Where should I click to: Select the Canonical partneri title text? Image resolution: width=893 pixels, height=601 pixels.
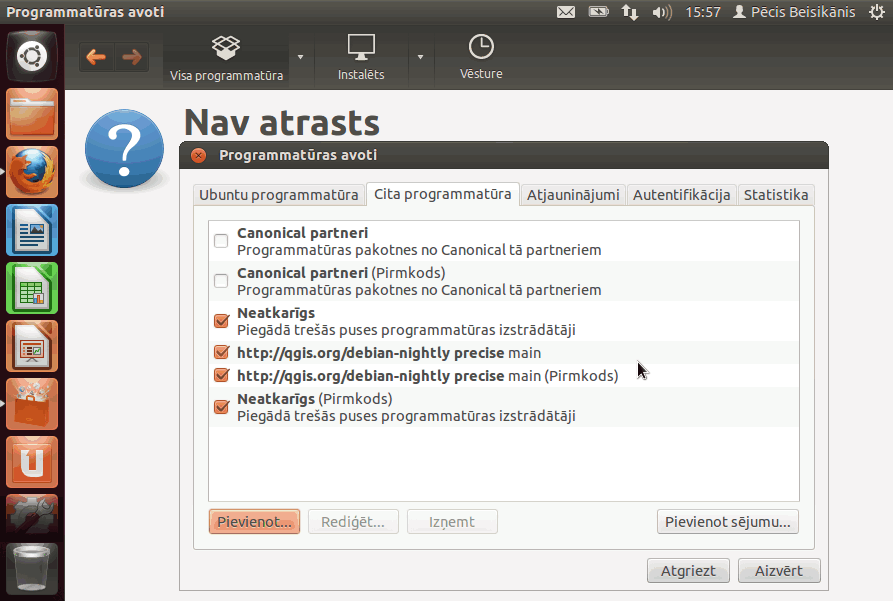302,233
